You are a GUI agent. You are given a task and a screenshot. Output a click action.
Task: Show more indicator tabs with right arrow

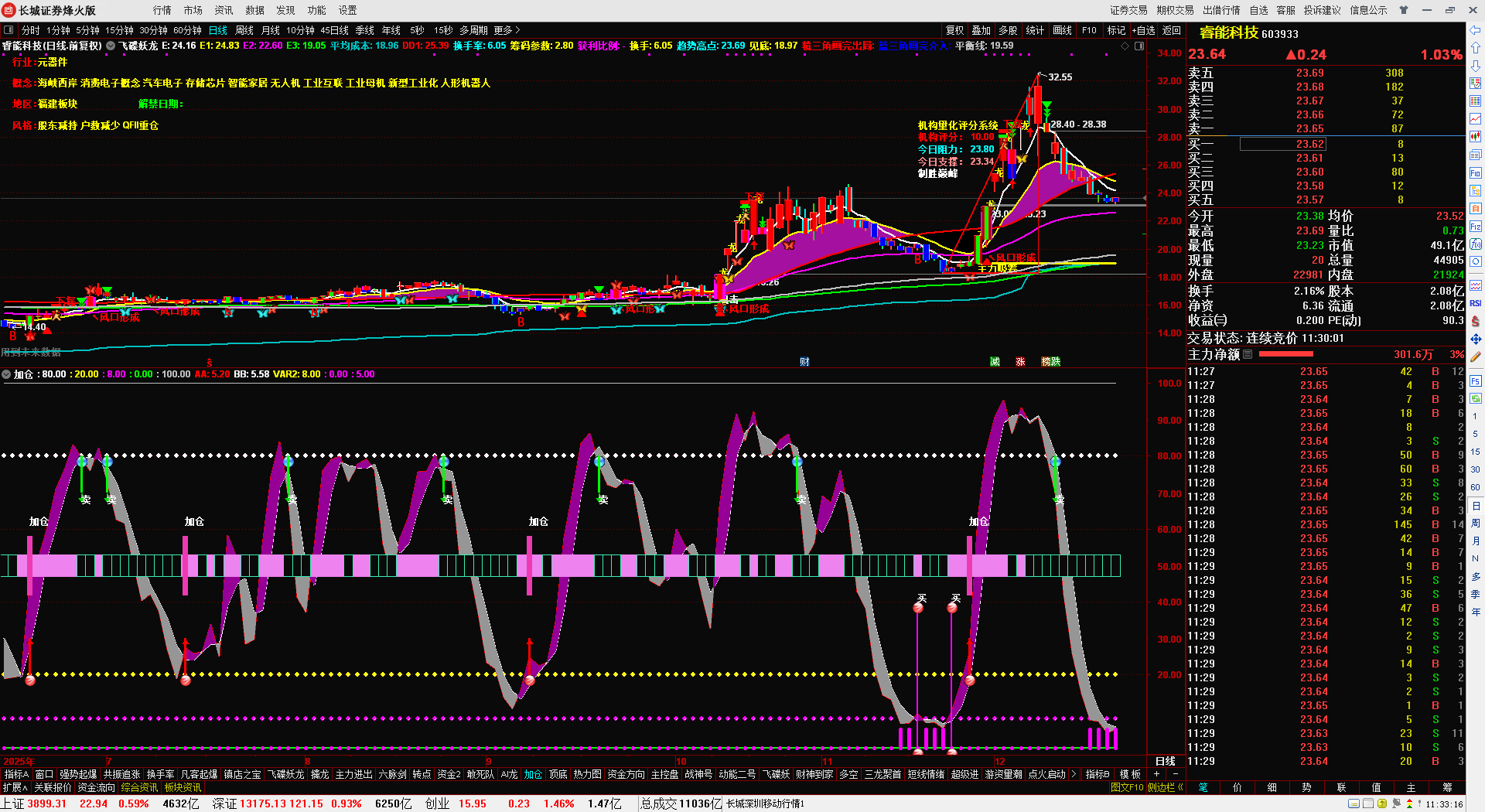tap(1074, 774)
